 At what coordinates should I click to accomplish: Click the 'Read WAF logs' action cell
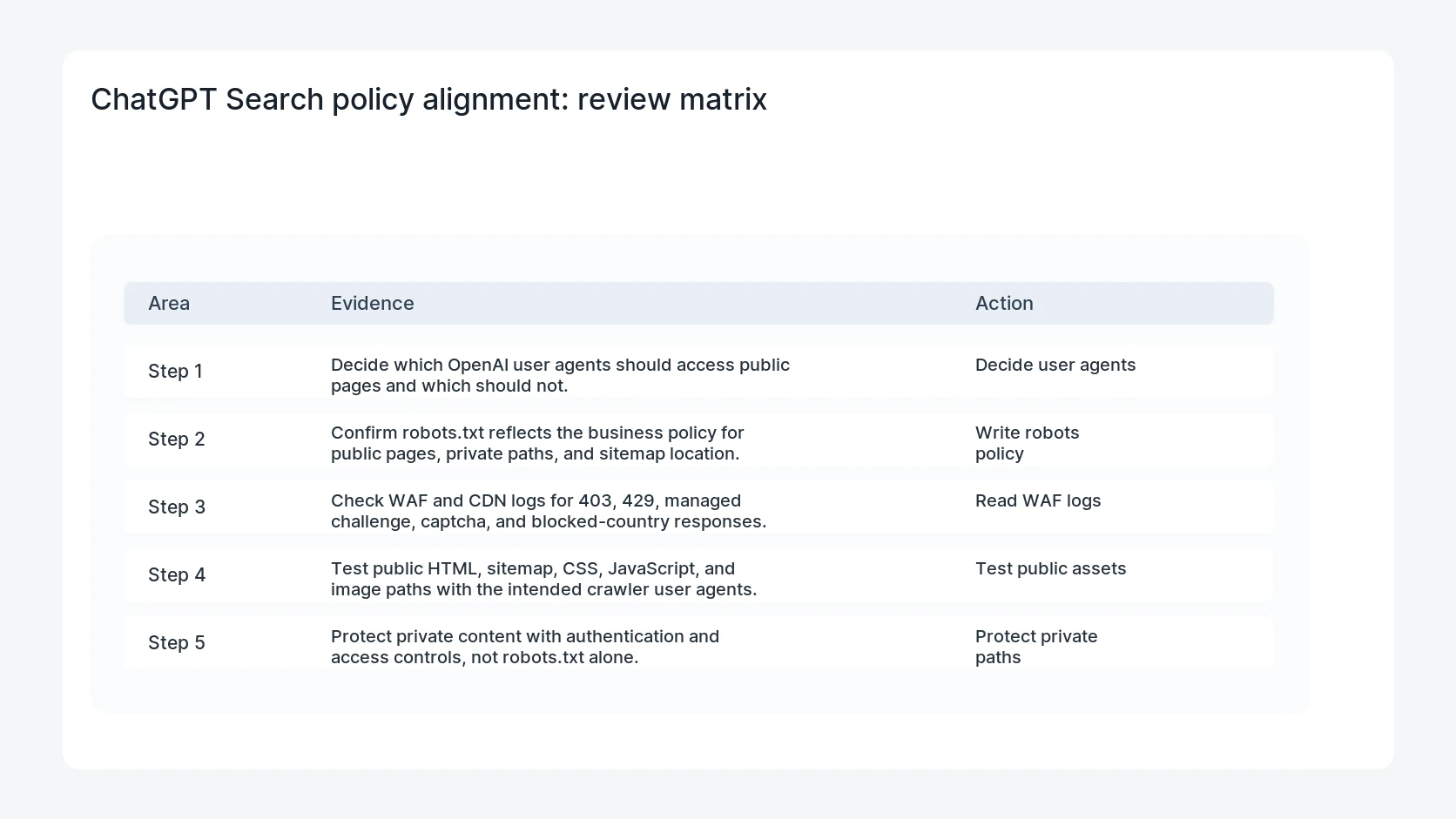tap(1038, 500)
